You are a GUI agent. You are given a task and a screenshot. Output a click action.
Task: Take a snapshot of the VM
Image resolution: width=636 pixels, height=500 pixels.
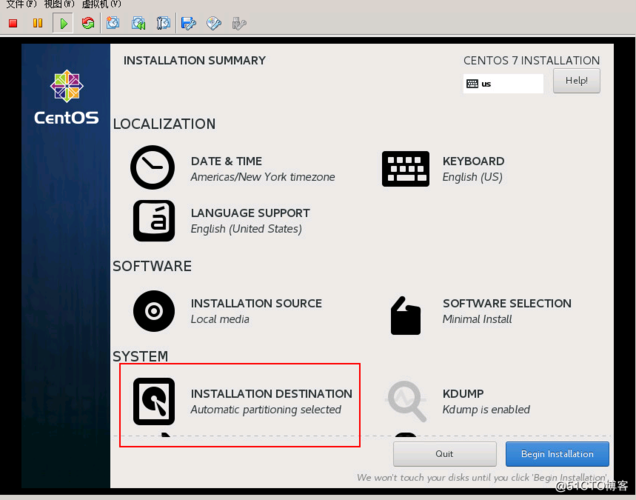point(113,23)
